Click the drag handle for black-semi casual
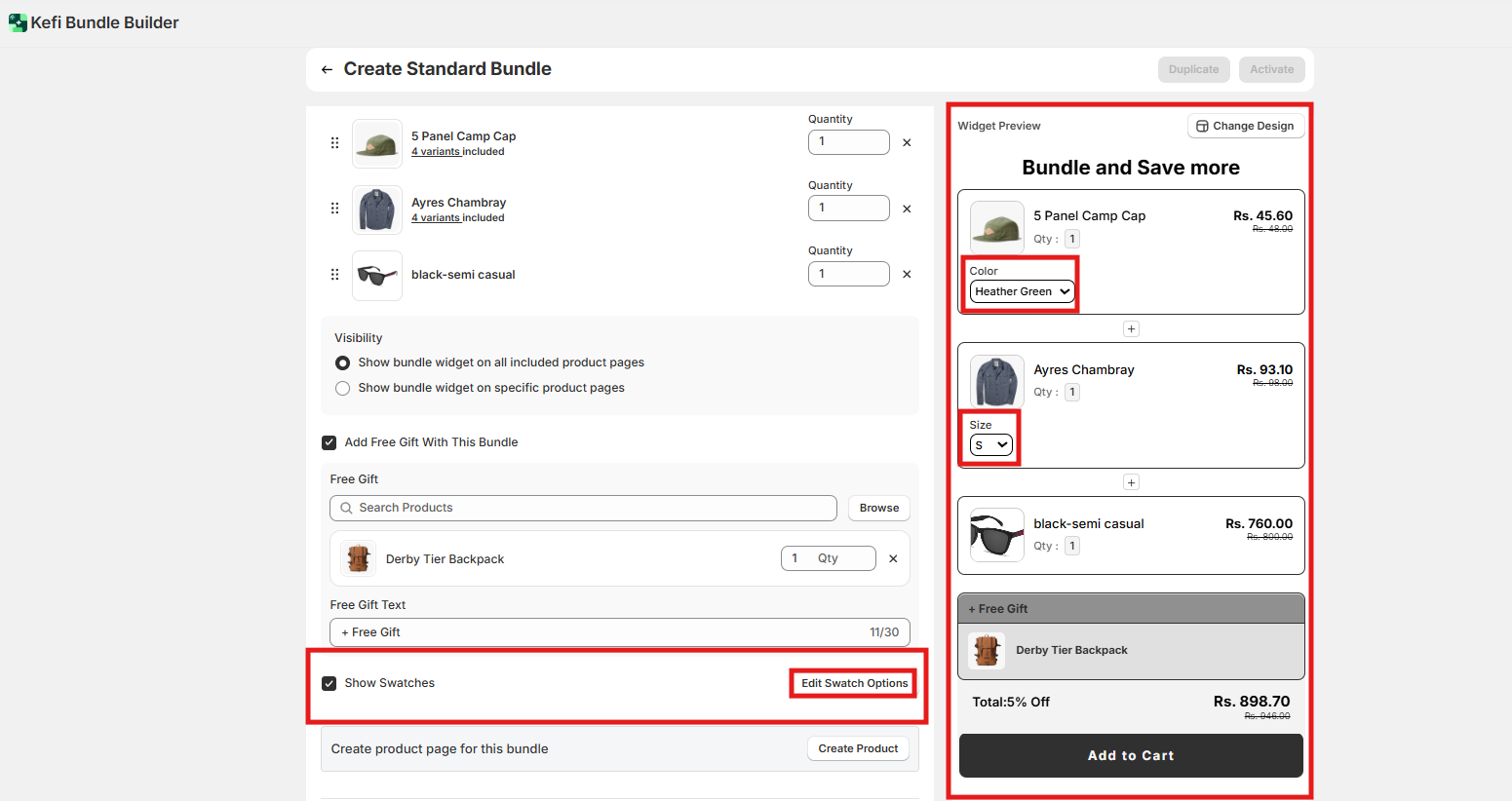 click(334, 275)
